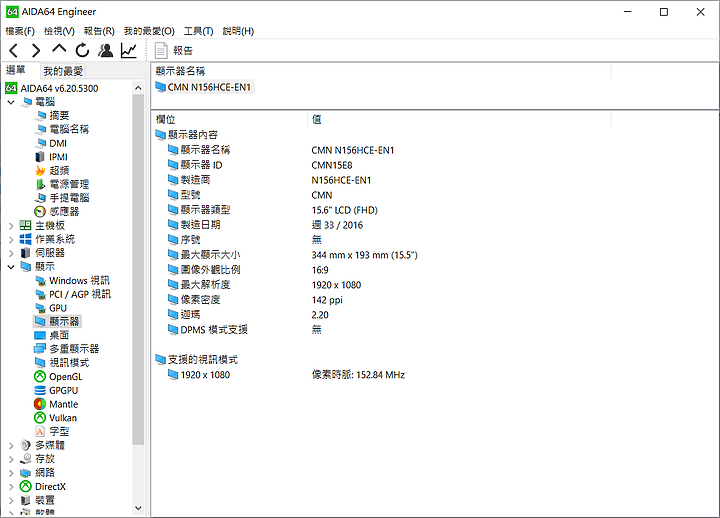Click the 伺服器 server icon
The image size is (720, 518).
coord(26,253)
